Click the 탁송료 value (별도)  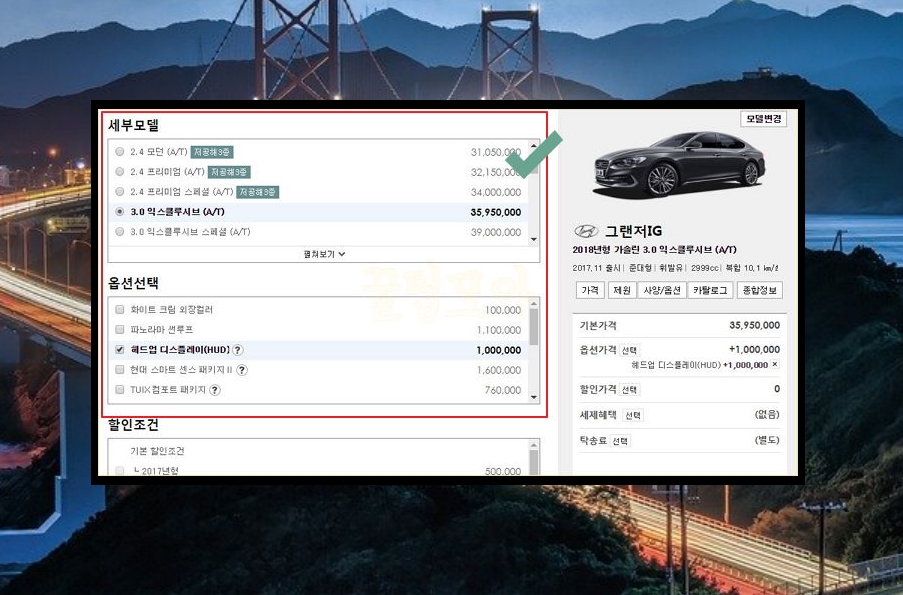pos(767,439)
